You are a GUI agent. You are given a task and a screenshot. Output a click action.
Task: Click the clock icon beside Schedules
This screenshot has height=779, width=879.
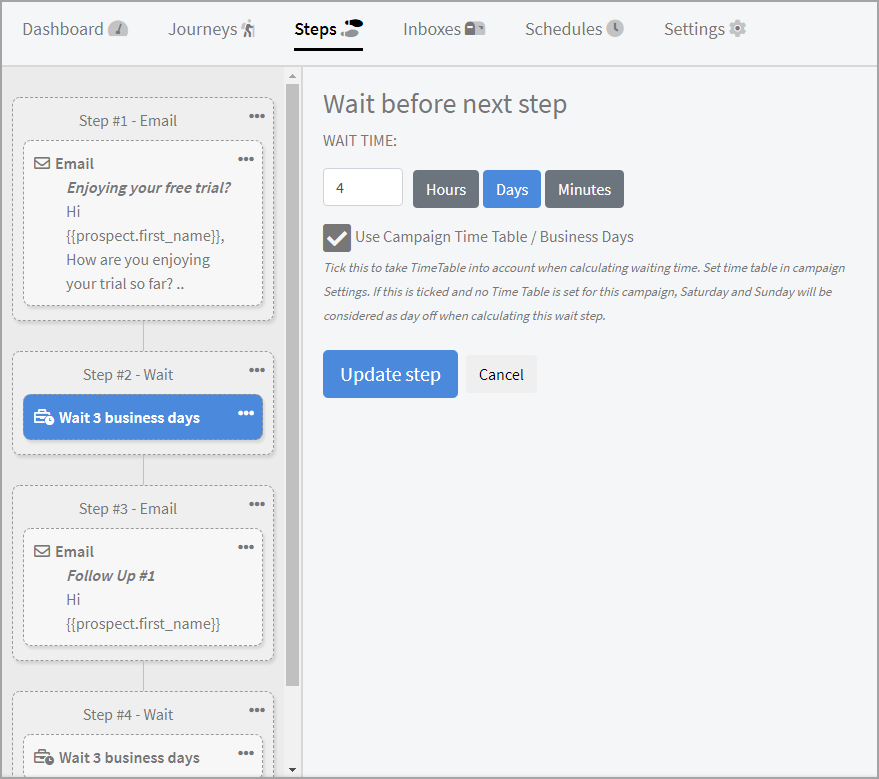tap(615, 28)
